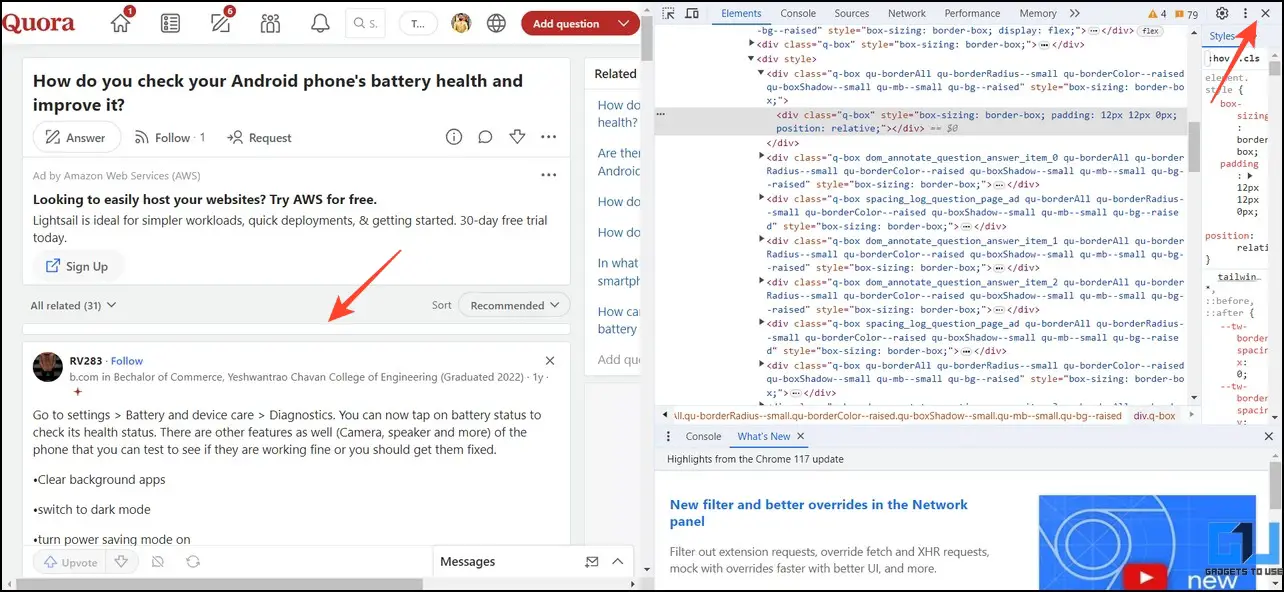Upvote RV283's answer
Viewport: 1284px width, 592px height.
coord(70,562)
